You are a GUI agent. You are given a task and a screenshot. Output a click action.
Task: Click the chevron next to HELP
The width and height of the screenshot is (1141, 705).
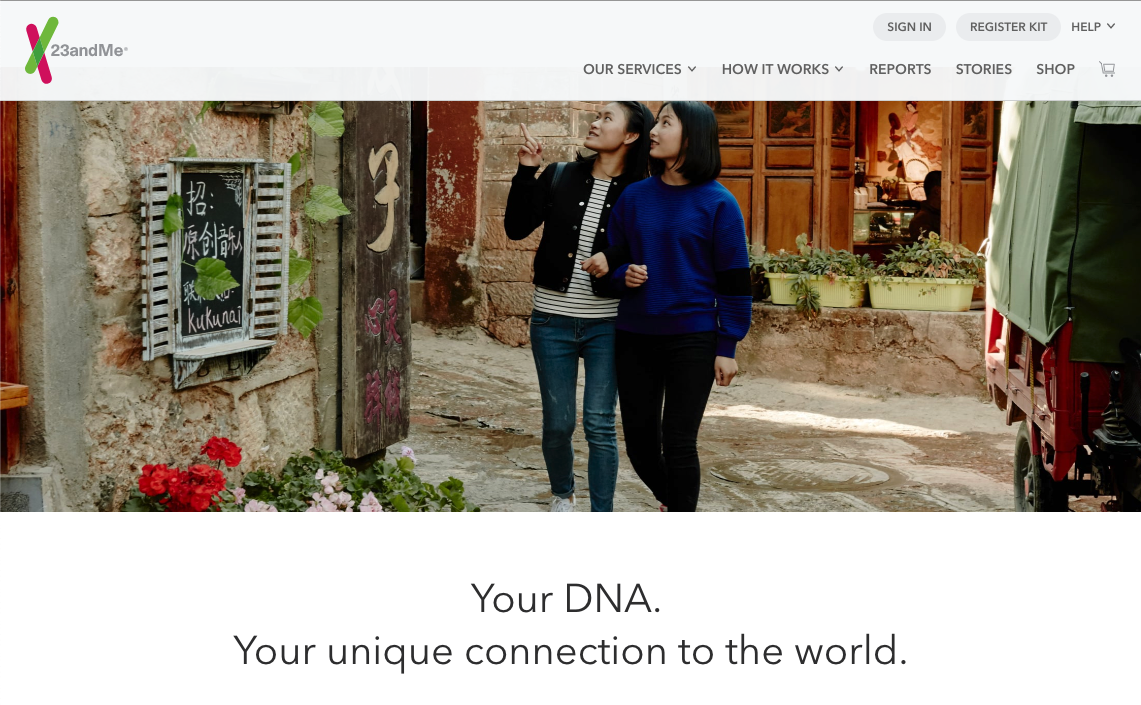click(x=1111, y=26)
